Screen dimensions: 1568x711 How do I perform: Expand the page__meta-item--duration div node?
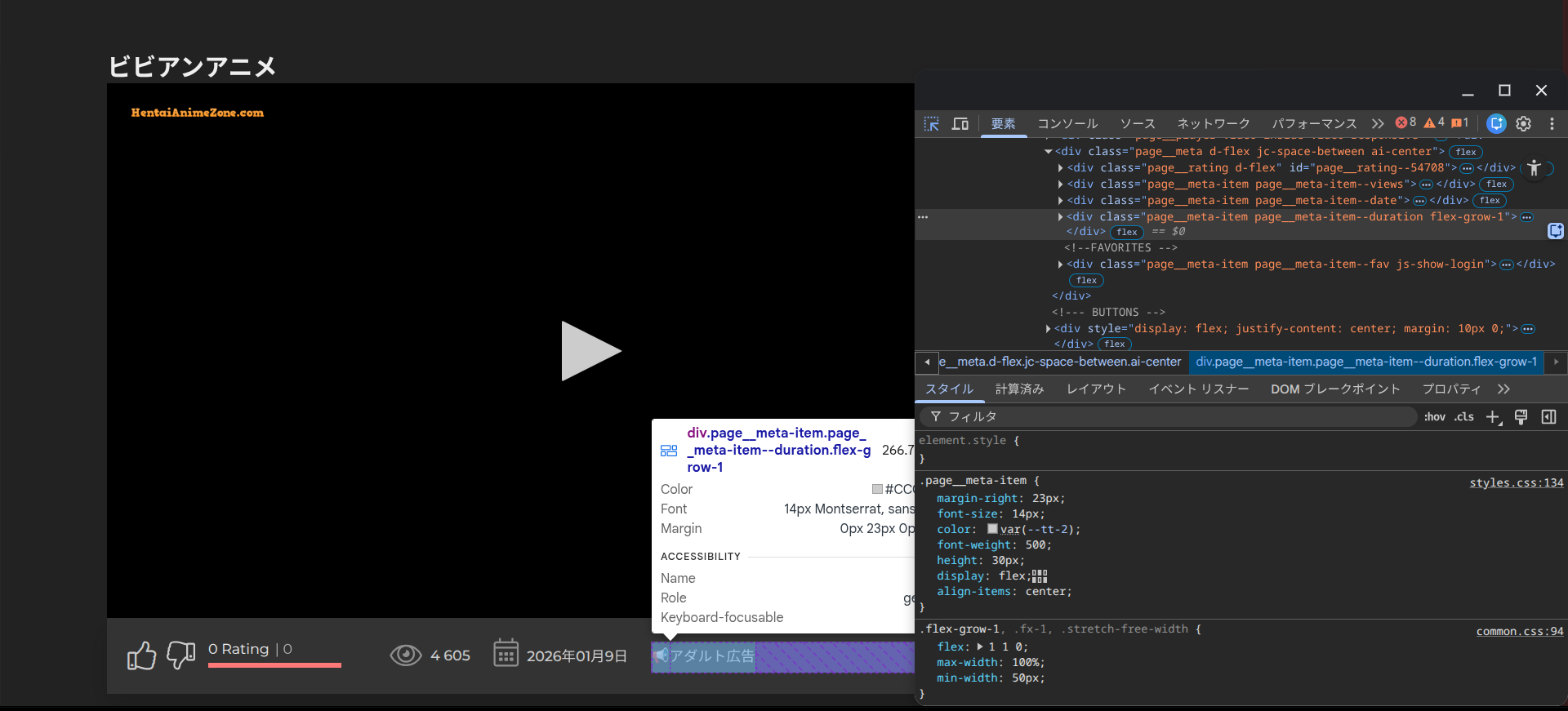(1060, 217)
